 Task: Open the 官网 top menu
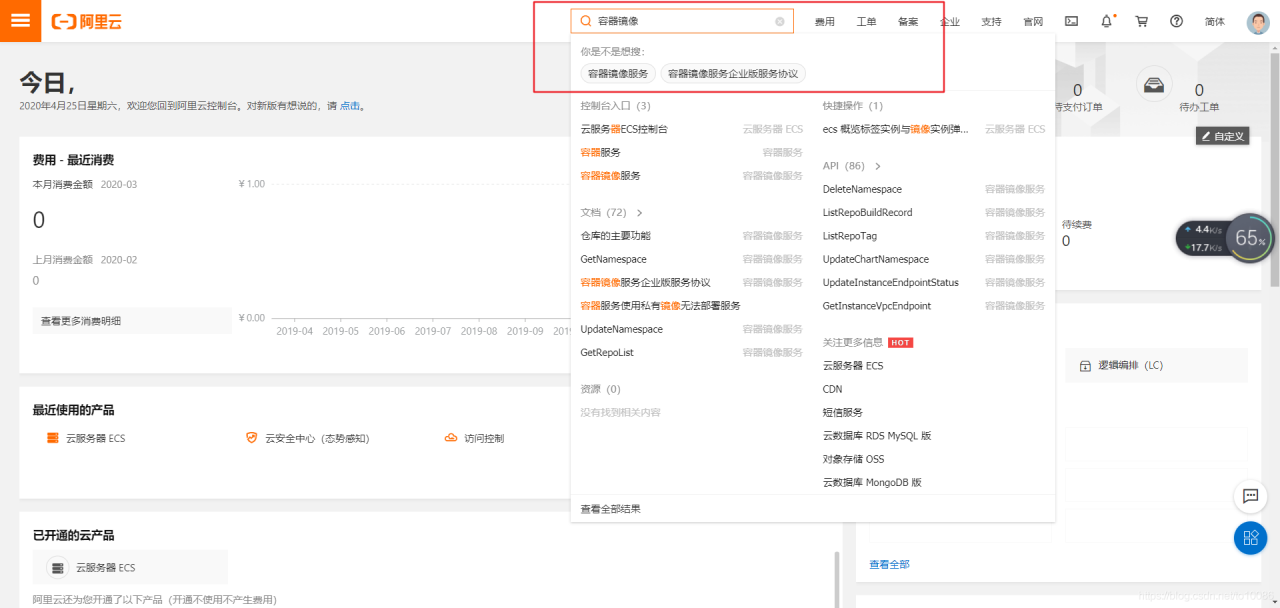1033,21
